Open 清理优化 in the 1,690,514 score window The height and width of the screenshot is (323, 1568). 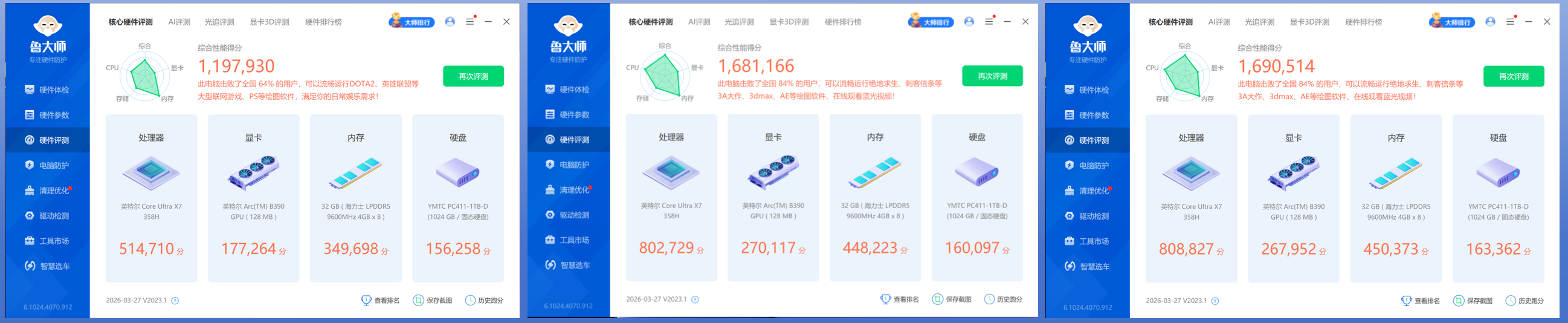(1088, 190)
